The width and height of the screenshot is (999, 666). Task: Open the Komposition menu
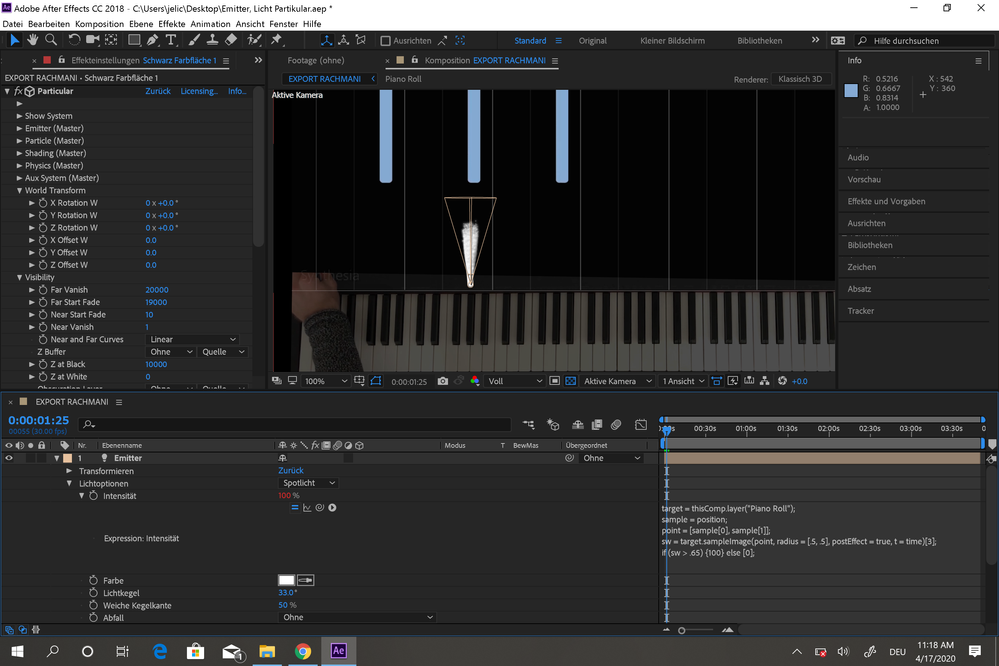(x=99, y=23)
